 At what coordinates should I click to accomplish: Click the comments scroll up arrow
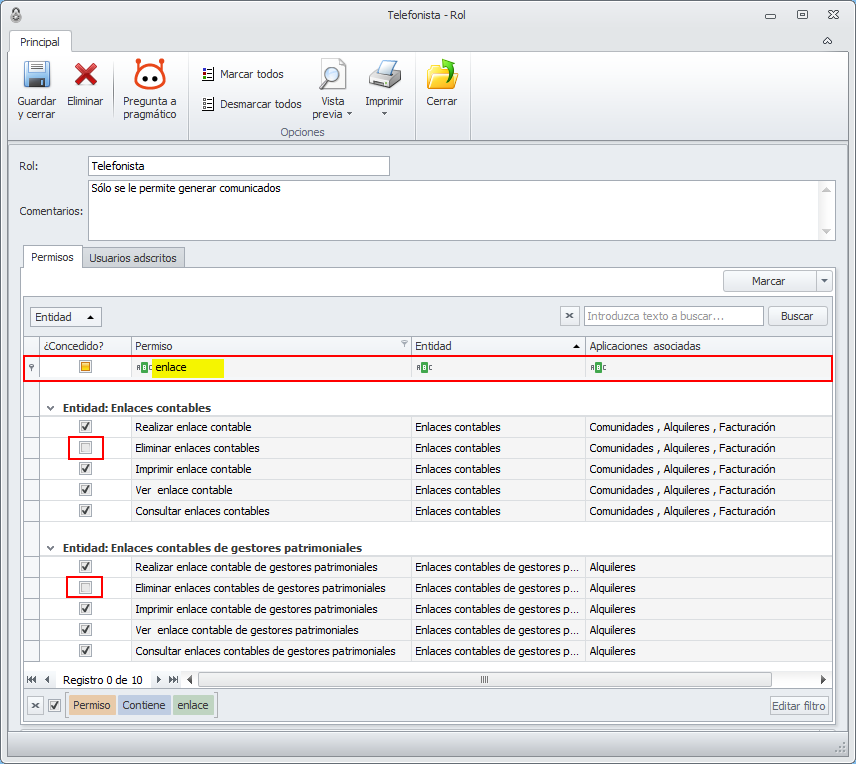point(827,189)
